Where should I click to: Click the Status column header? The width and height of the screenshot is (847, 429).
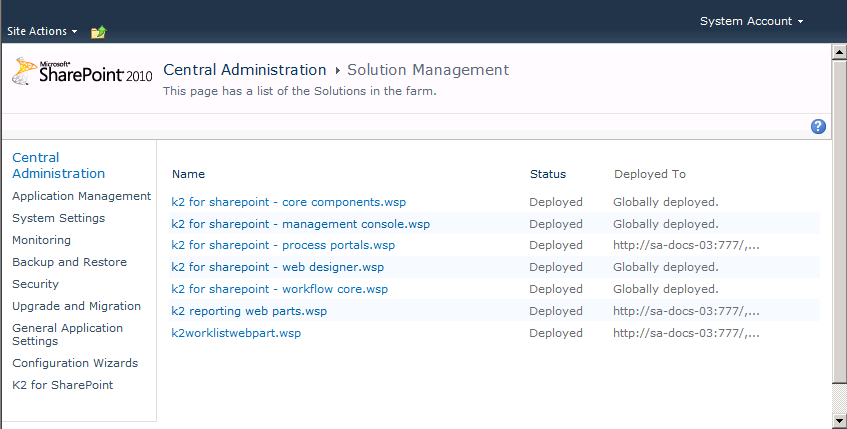[x=548, y=174]
